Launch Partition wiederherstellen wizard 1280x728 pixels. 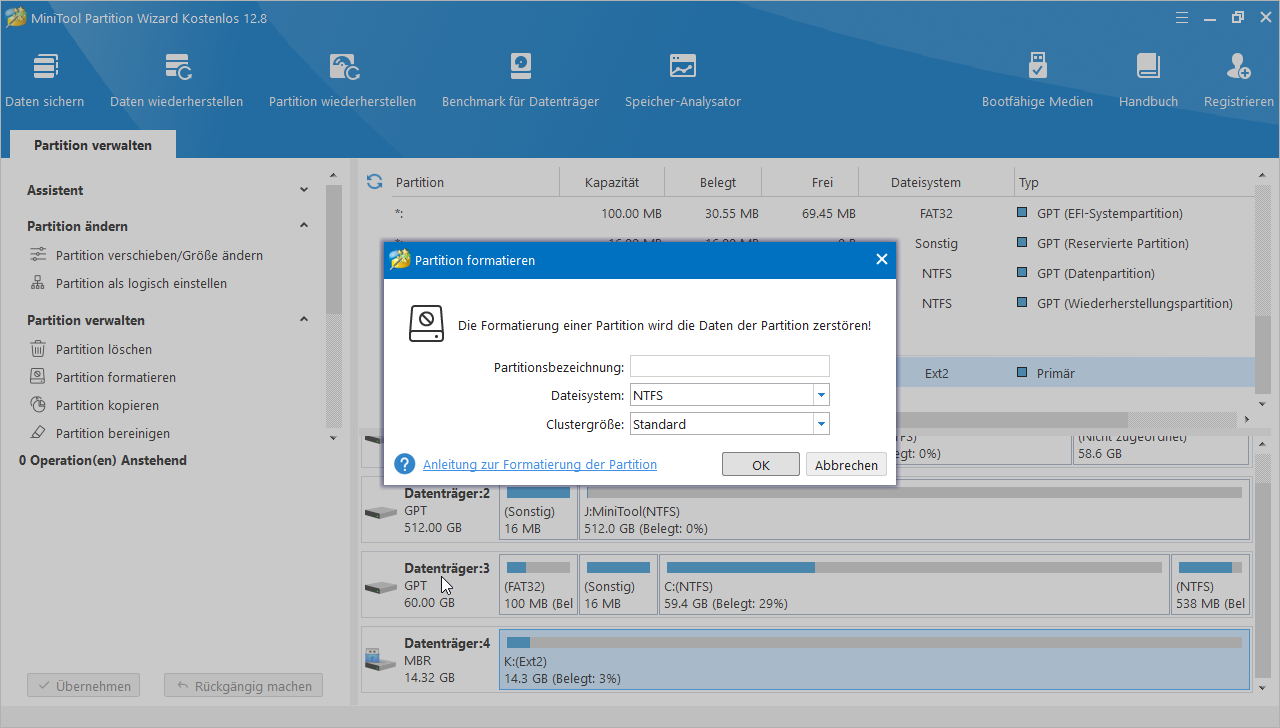pyautogui.click(x=343, y=80)
